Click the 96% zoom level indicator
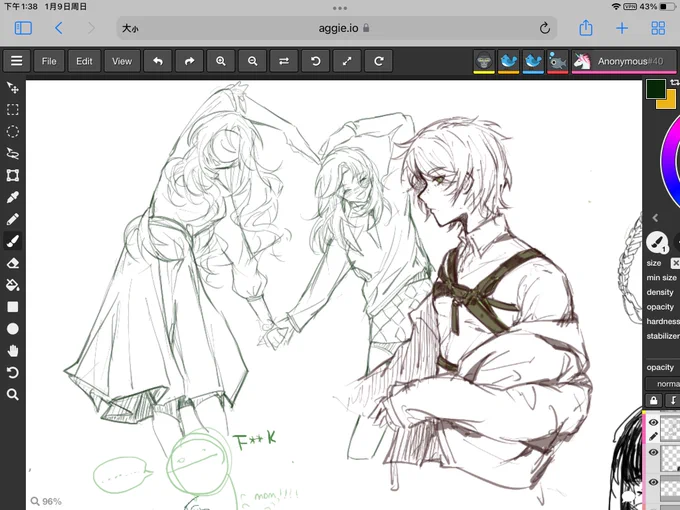Viewport: 680px width, 510px height. pos(46,502)
